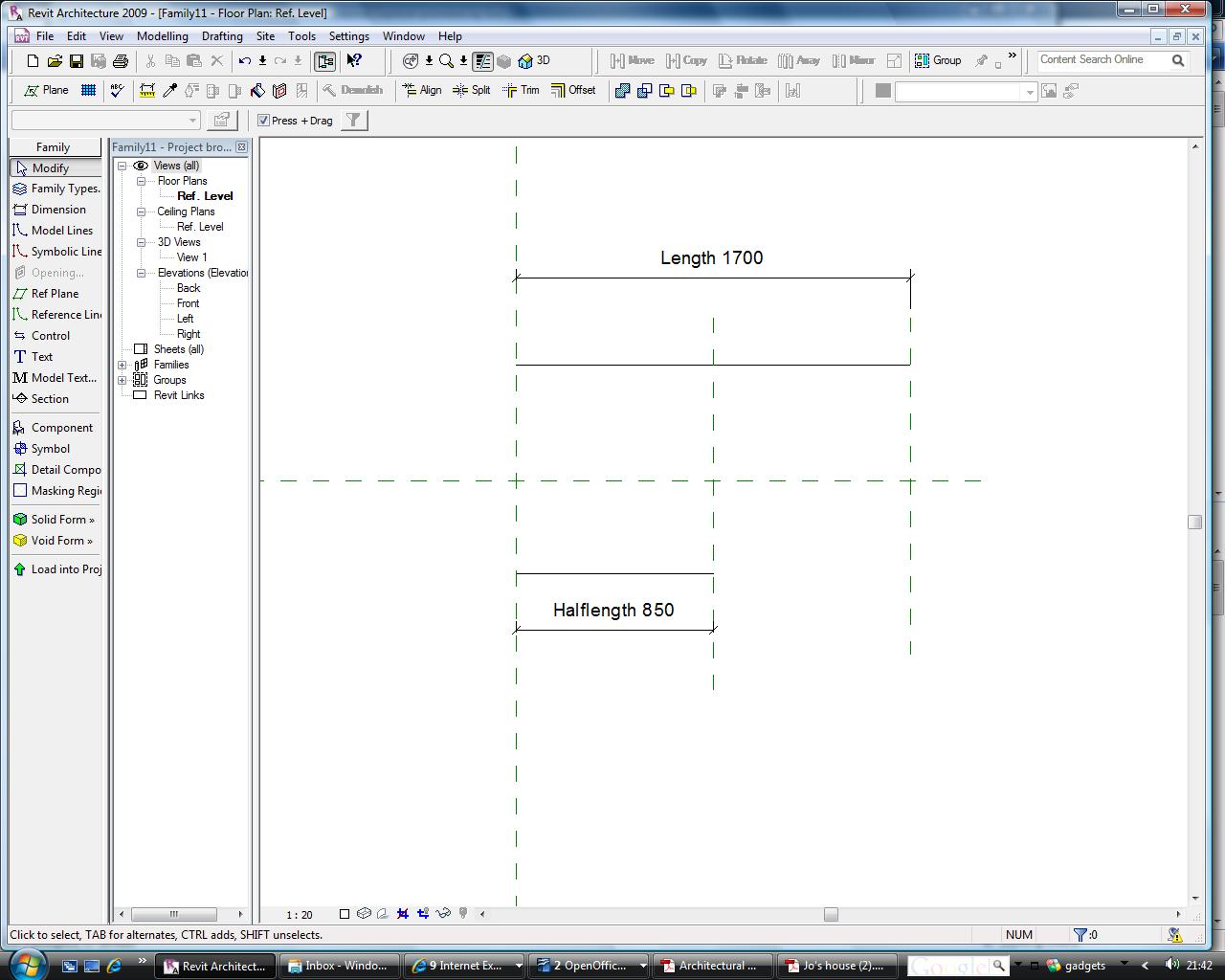Expand the Groups tree node
This screenshot has height=980, width=1225.
click(122, 380)
